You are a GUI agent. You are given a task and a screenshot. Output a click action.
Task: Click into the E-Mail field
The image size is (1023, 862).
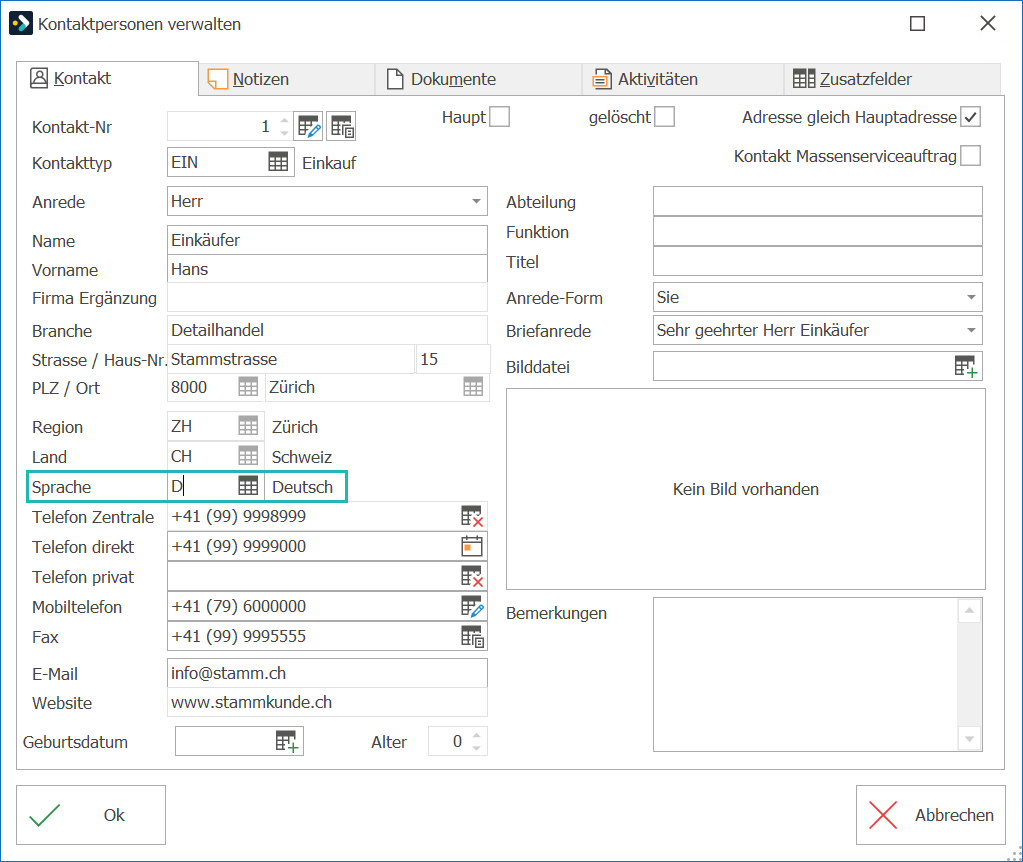327,673
